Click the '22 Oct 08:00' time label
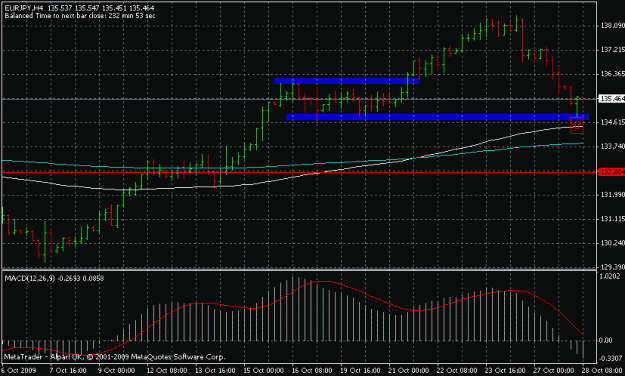The height and width of the screenshot is (376, 625). click(x=458, y=370)
